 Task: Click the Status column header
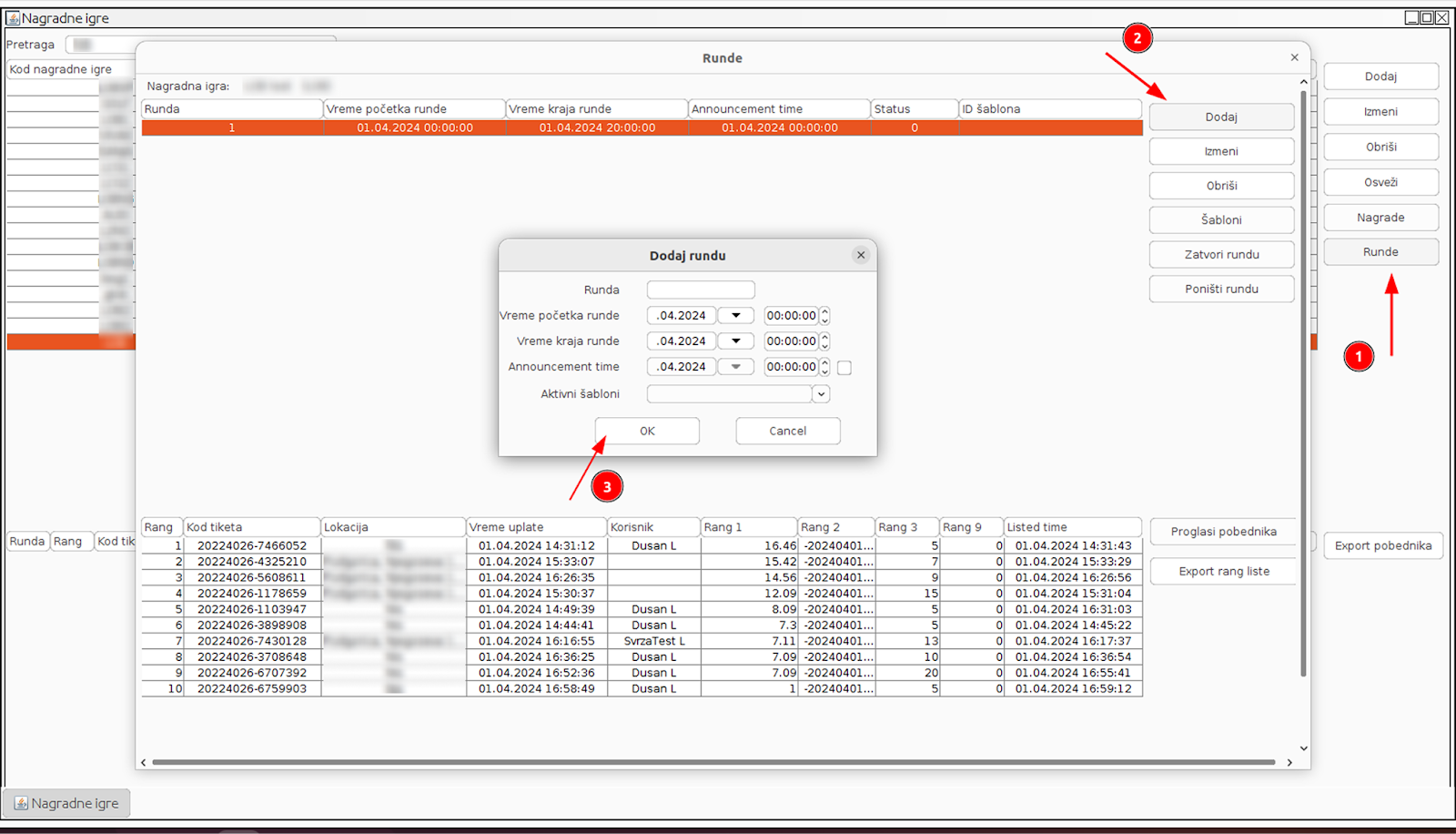[915, 108]
